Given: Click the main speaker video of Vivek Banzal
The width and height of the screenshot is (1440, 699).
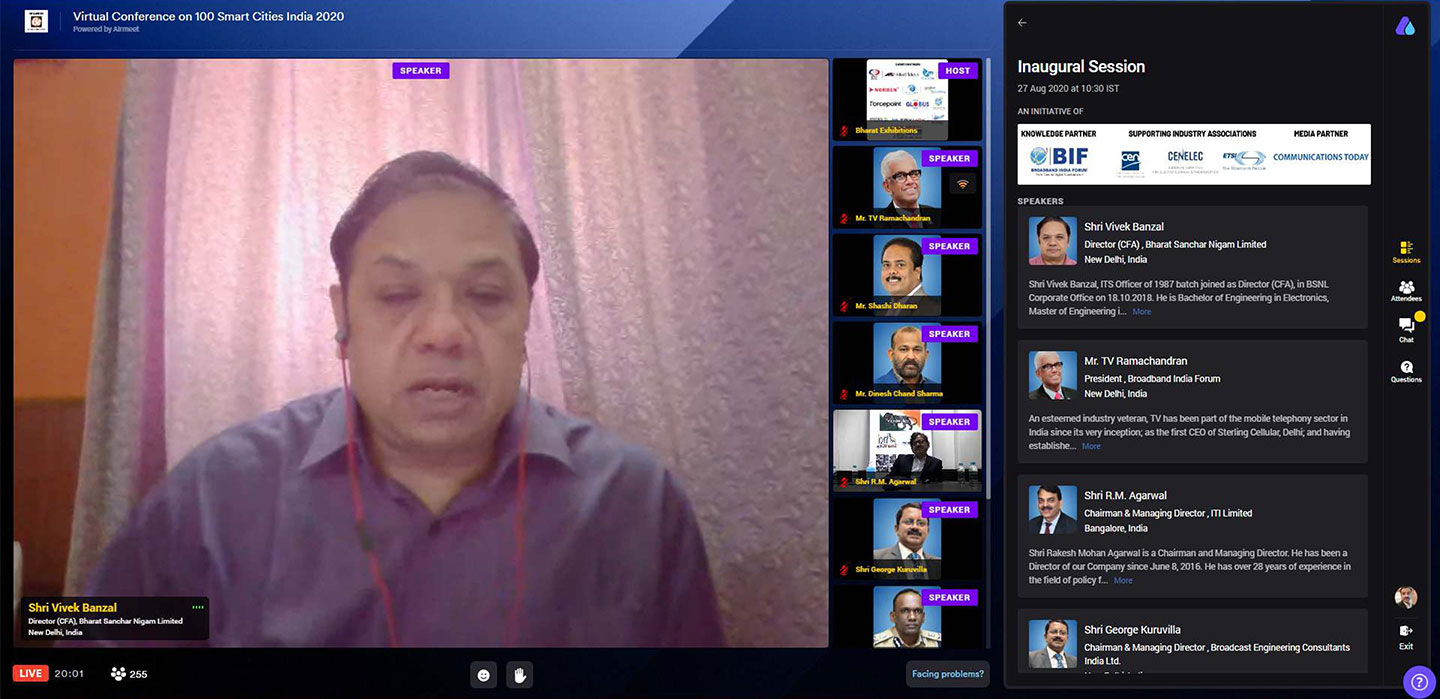Looking at the screenshot, I should (421, 352).
